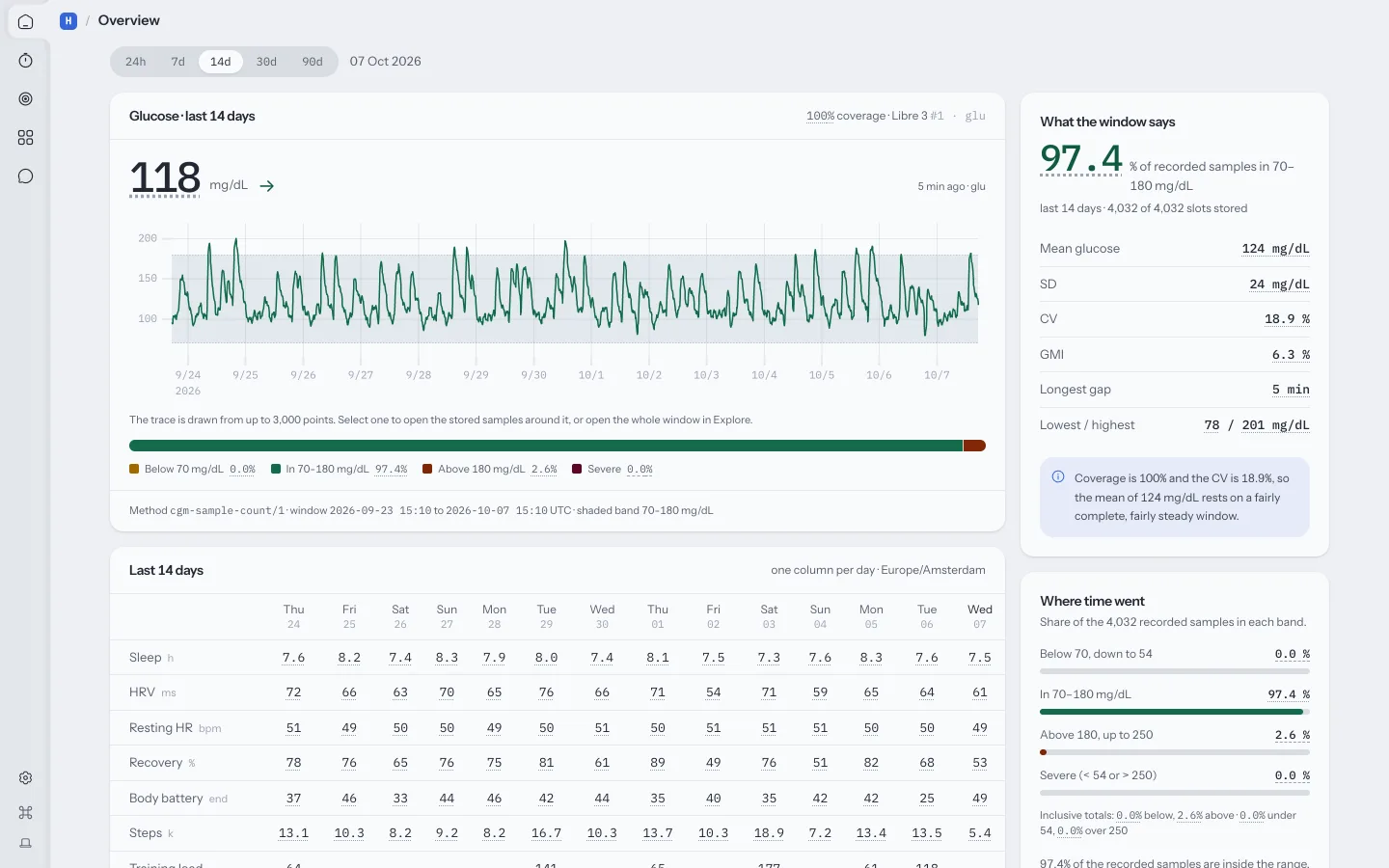Open the chat bubble sidebar icon
This screenshot has height=868, width=1389.
26,176
